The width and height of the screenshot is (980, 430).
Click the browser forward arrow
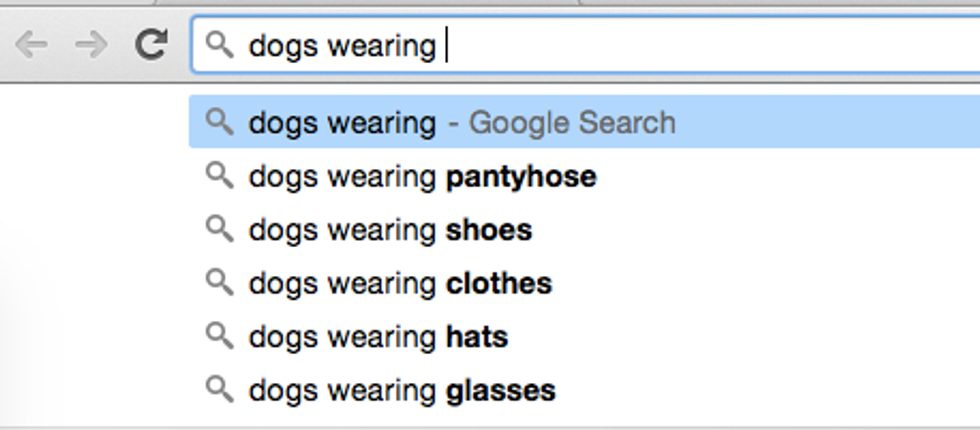[x=91, y=45]
